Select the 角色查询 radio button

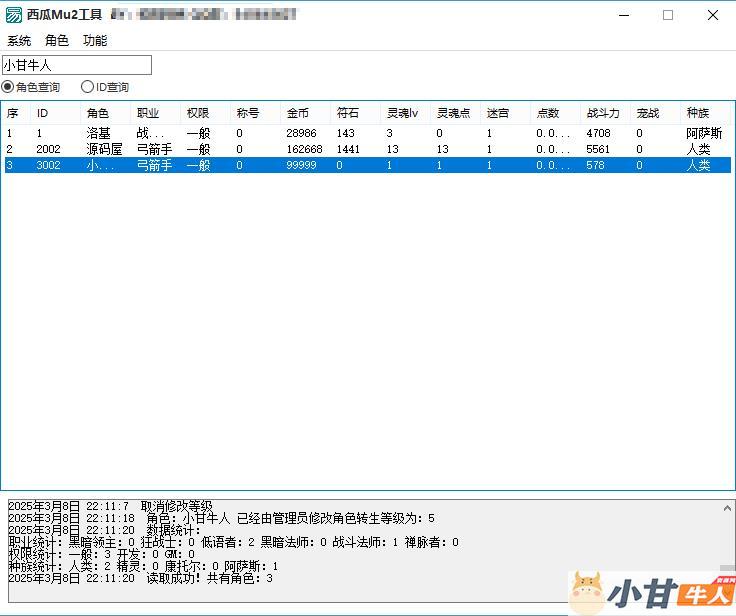[8, 88]
